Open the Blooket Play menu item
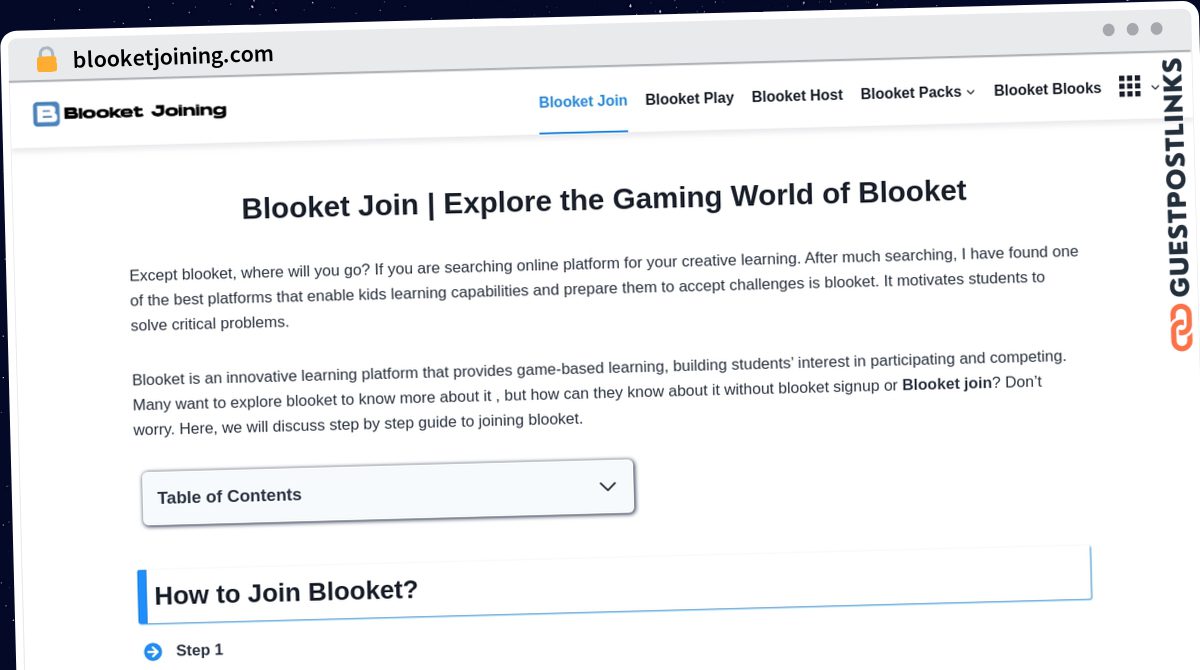 [x=689, y=98]
